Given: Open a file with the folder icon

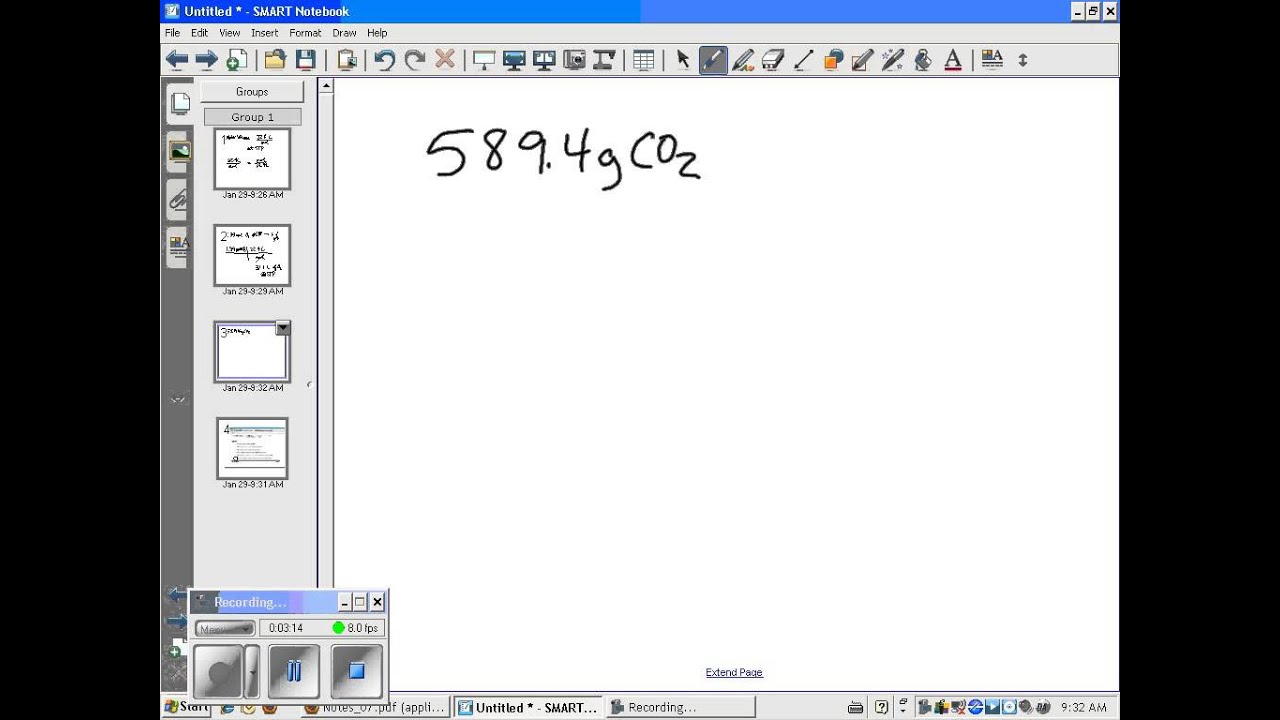Looking at the screenshot, I should (275, 60).
